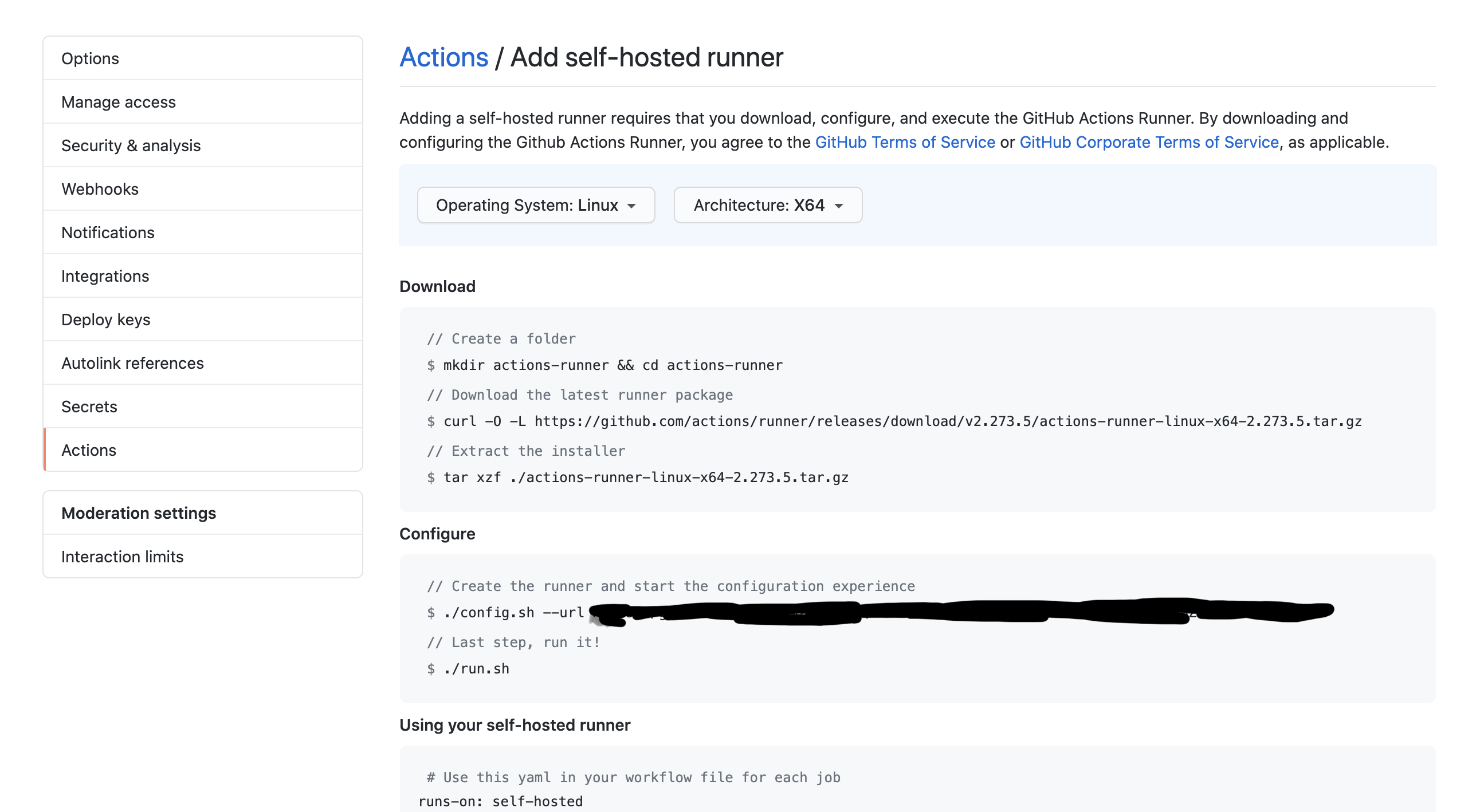1476x812 pixels.
Task: Expand the Architecture X64 dropdown
Action: pos(768,205)
